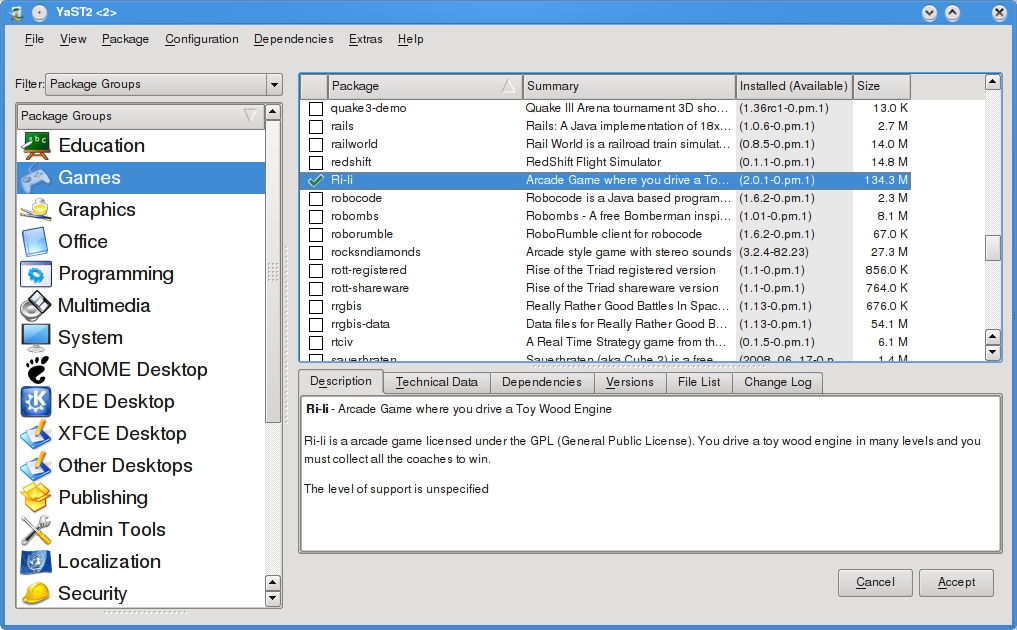Open the Dependencies menu in menu bar
This screenshot has width=1017, height=630.
pos(293,39)
